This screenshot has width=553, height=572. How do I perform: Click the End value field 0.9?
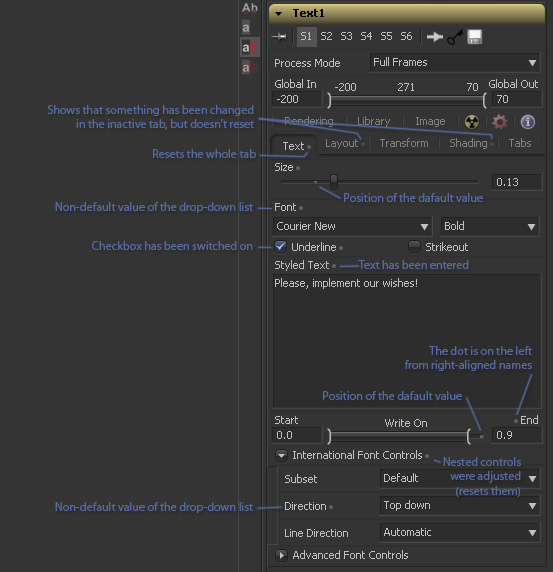pos(517,436)
